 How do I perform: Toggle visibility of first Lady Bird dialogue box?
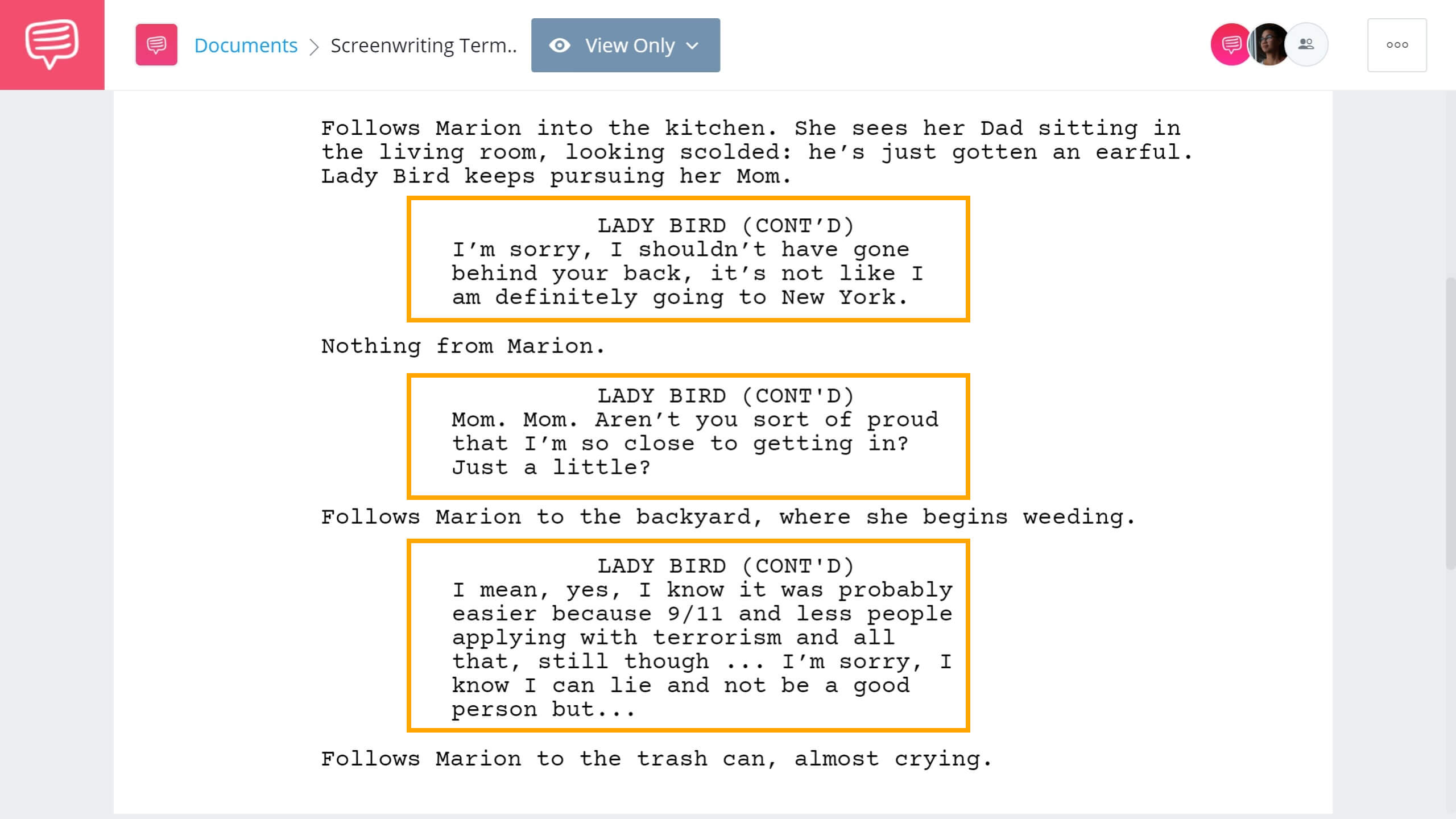pos(688,260)
